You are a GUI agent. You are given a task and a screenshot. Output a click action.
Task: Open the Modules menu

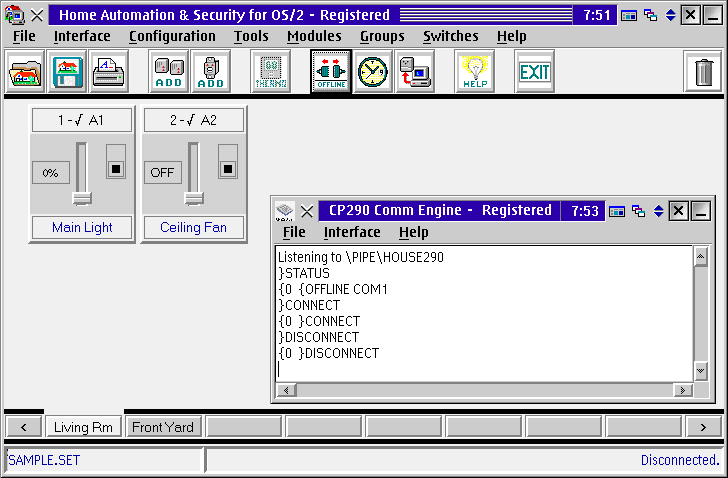(314, 36)
